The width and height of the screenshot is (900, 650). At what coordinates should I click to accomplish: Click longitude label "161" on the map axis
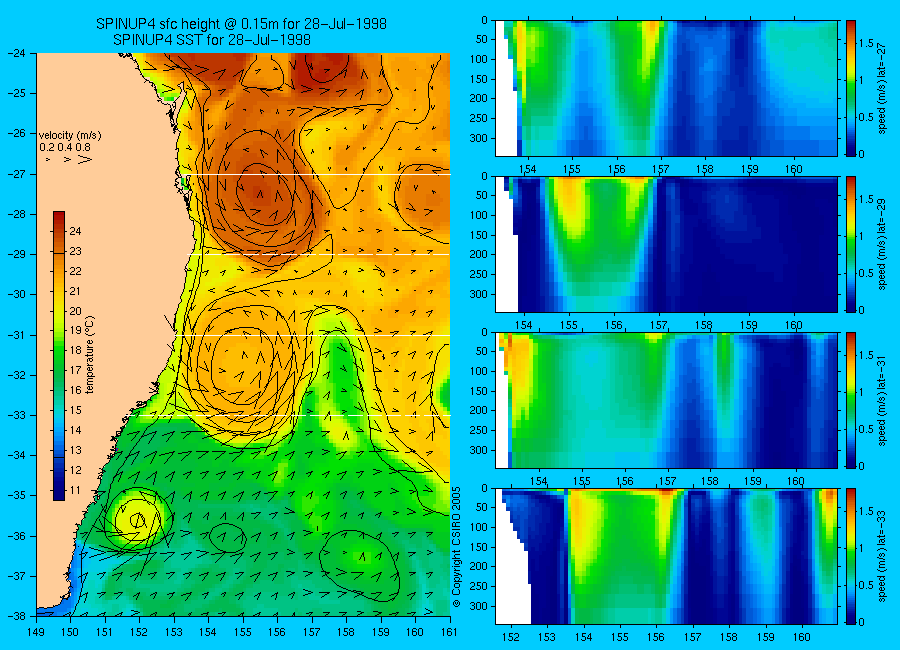click(x=449, y=632)
